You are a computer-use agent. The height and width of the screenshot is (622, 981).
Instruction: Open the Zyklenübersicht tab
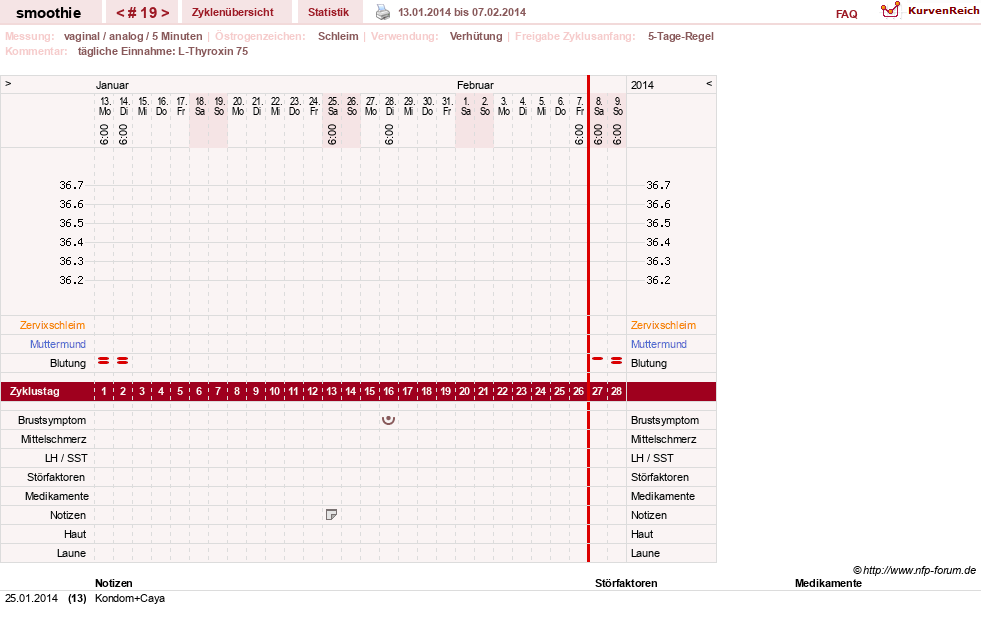click(x=233, y=12)
